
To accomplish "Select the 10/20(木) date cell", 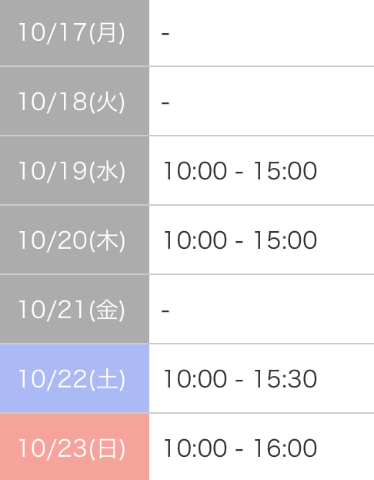I will tap(74, 240).
